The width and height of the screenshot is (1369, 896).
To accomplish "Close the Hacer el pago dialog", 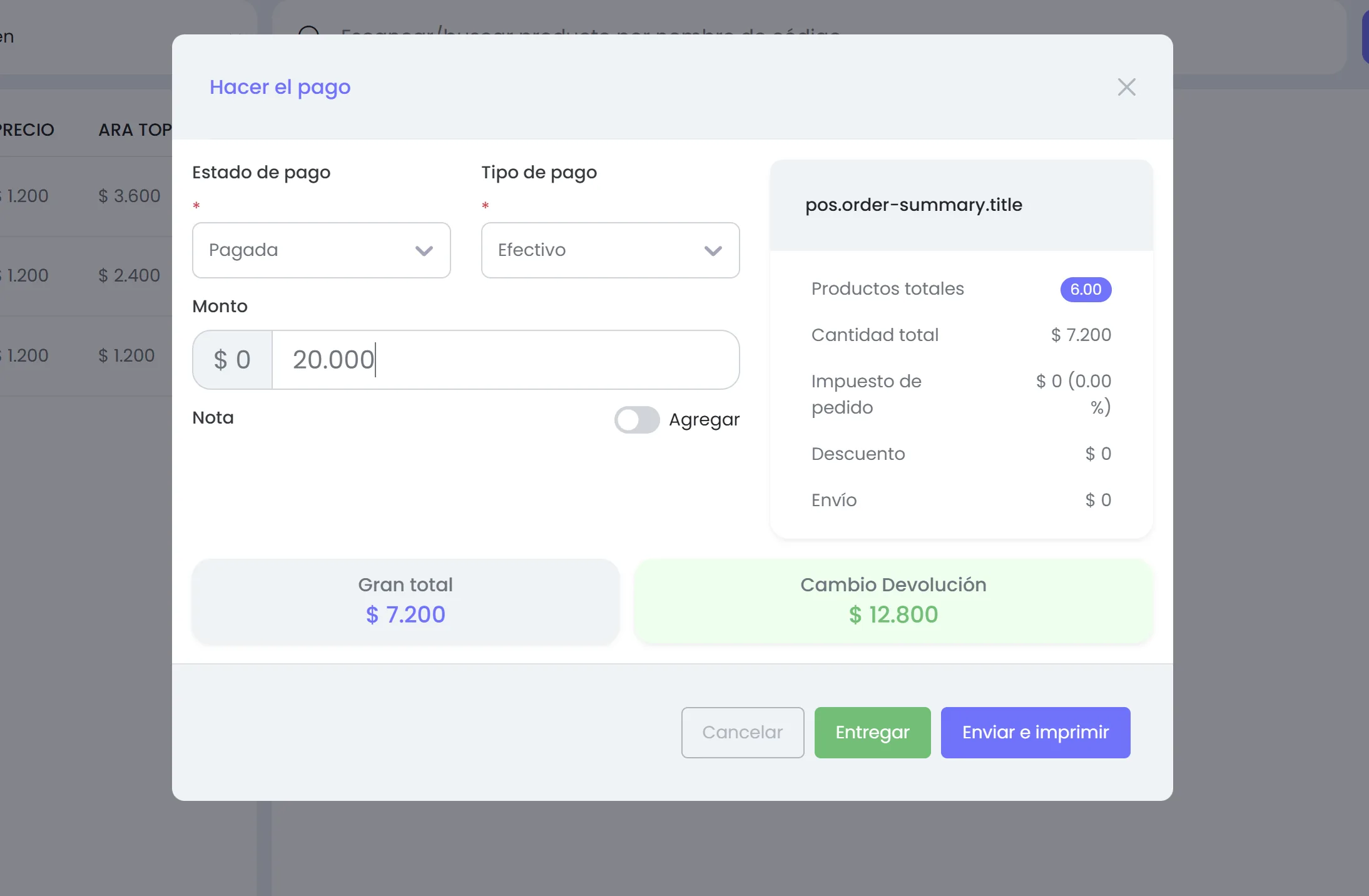I will tap(1126, 87).
